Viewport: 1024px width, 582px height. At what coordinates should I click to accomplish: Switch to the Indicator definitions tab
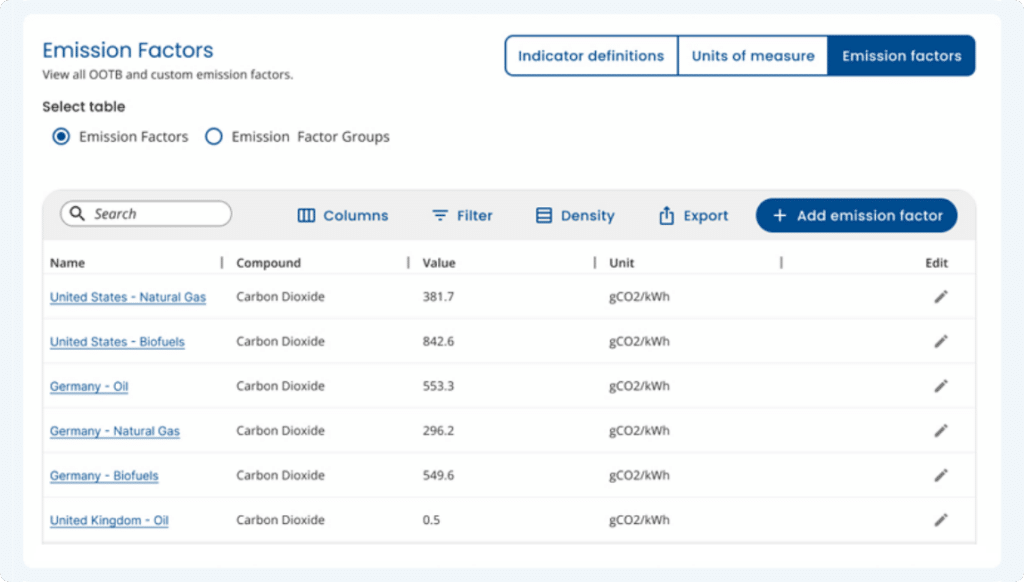click(x=591, y=55)
